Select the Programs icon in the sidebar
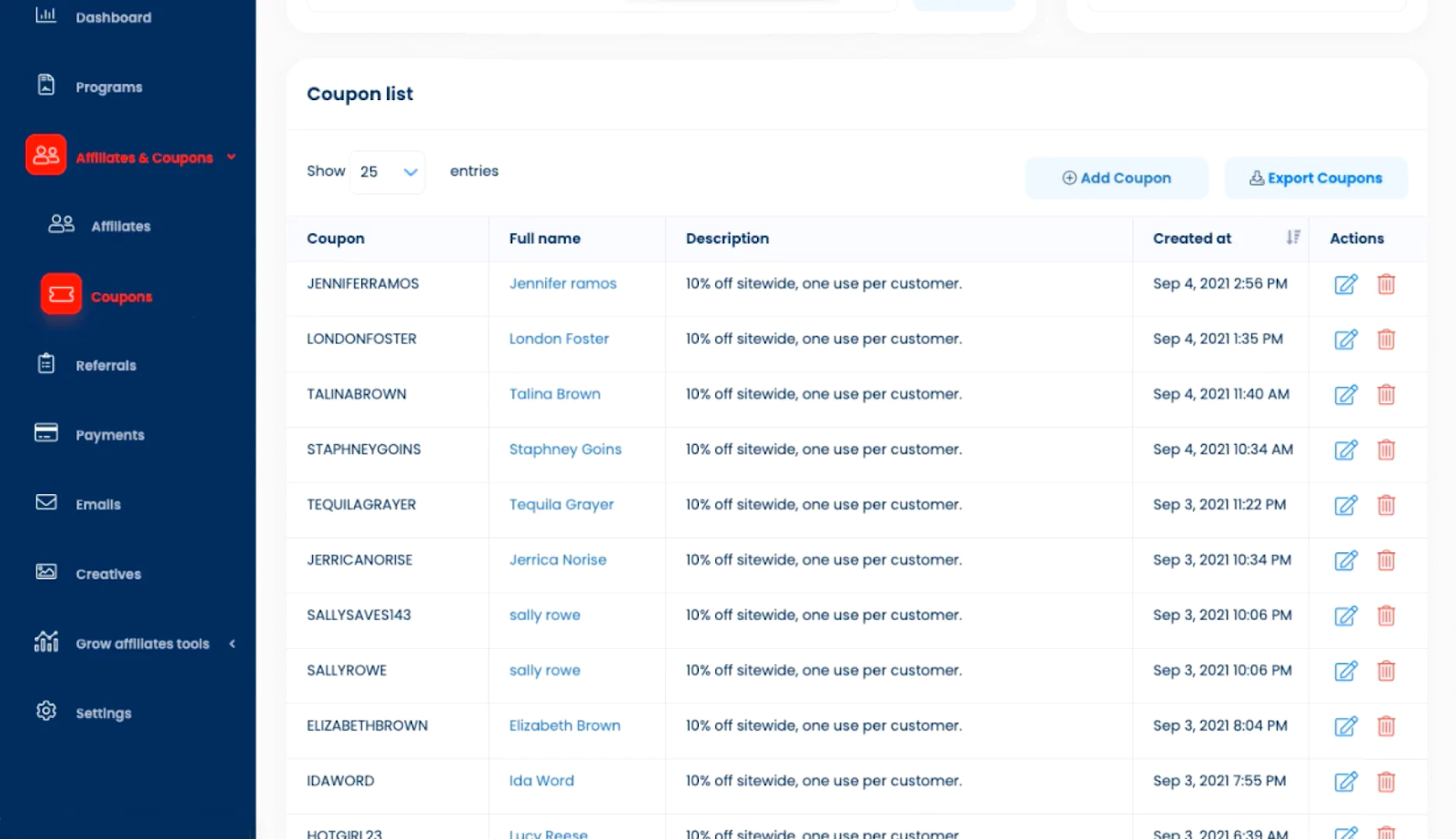1456x839 pixels. point(45,84)
